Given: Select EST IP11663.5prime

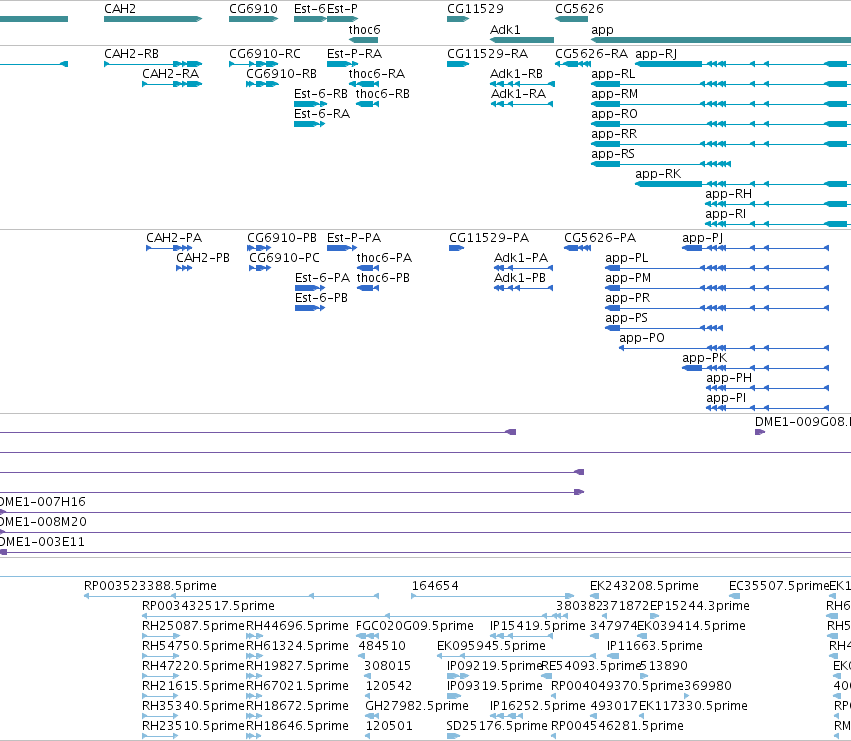Looking at the screenshot, I should click(x=613, y=656).
